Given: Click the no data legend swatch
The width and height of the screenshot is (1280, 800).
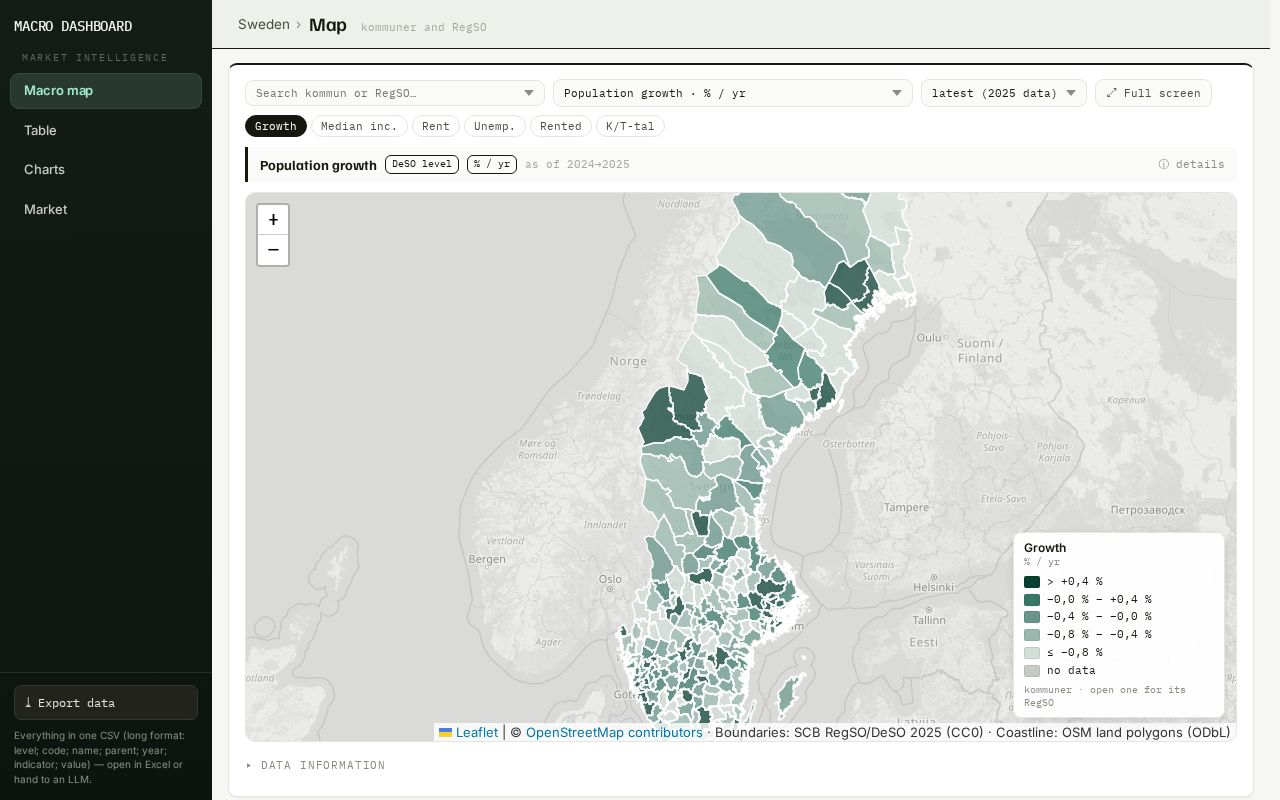Looking at the screenshot, I should (1032, 671).
